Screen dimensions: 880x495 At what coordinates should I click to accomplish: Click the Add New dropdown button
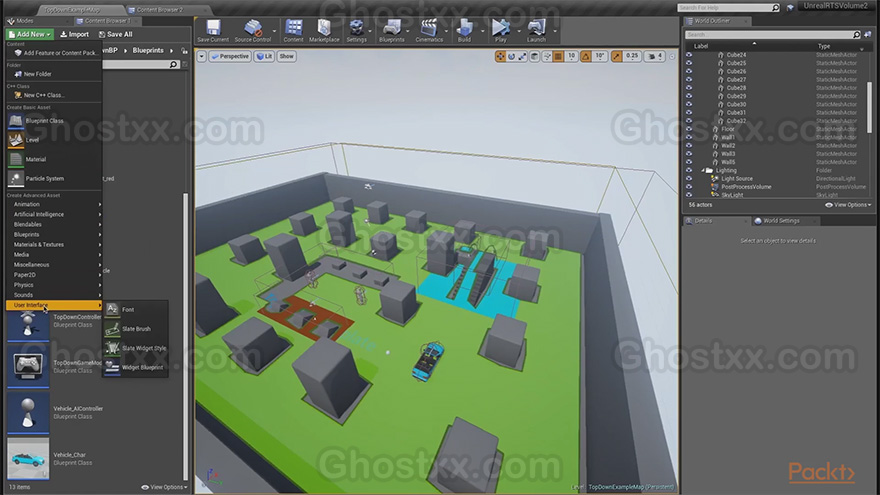[x=30, y=34]
